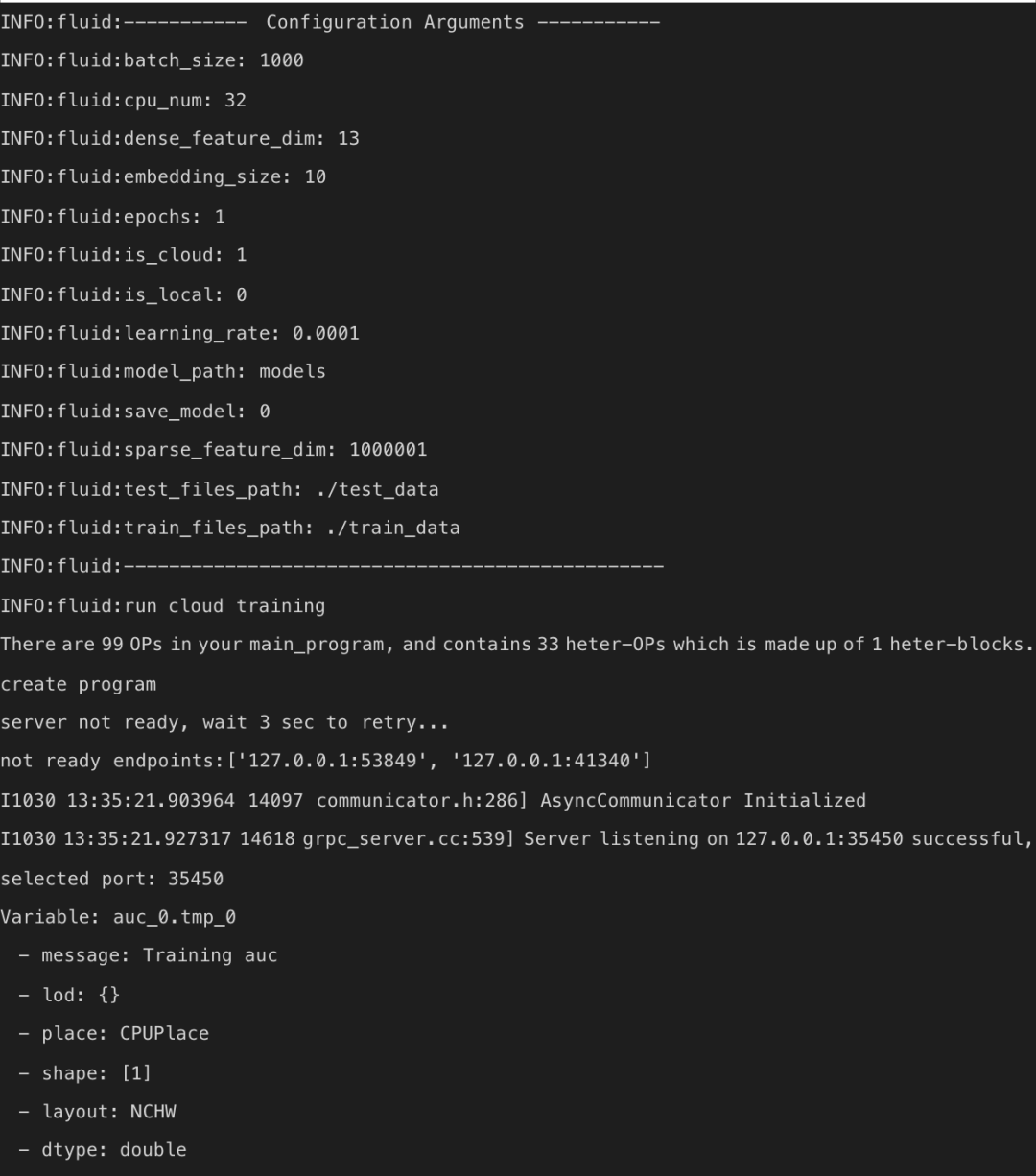Click the learning_rate value 0.0001

coord(326,333)
